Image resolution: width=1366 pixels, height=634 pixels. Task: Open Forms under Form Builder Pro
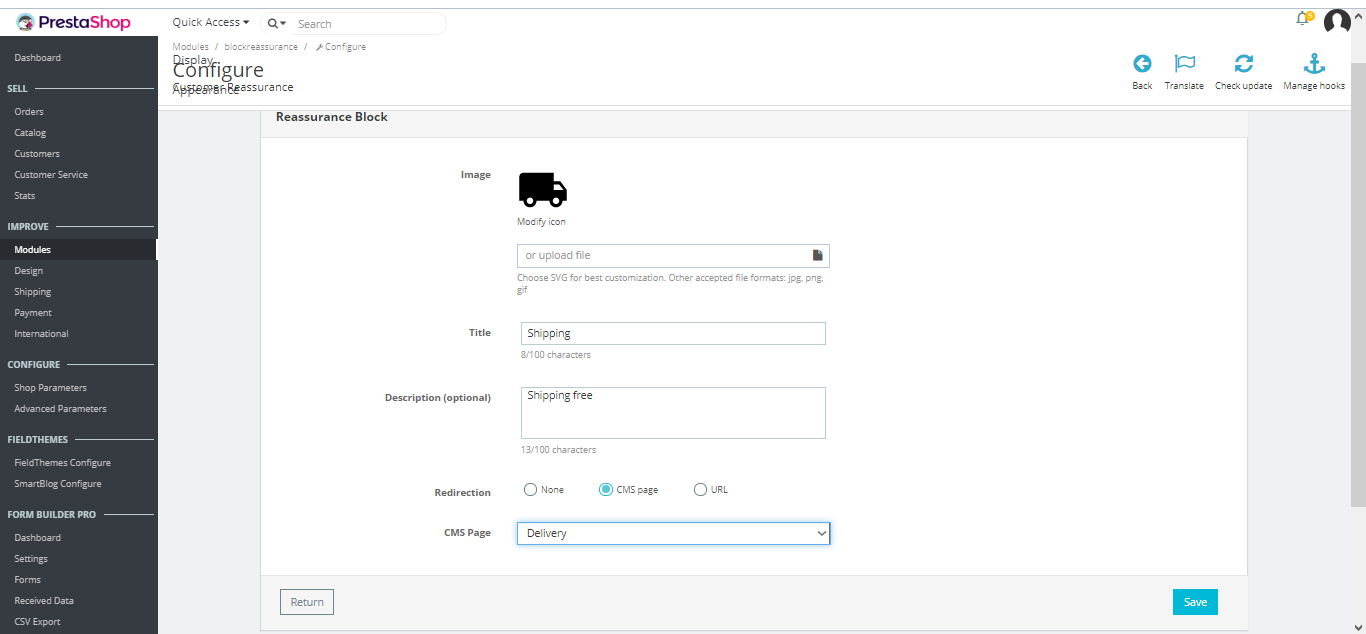click(28, 580)
